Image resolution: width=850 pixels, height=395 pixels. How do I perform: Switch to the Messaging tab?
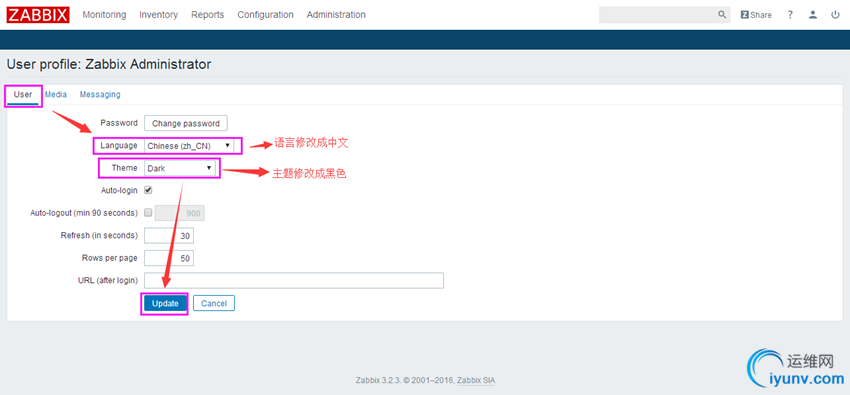pos(100,94)
